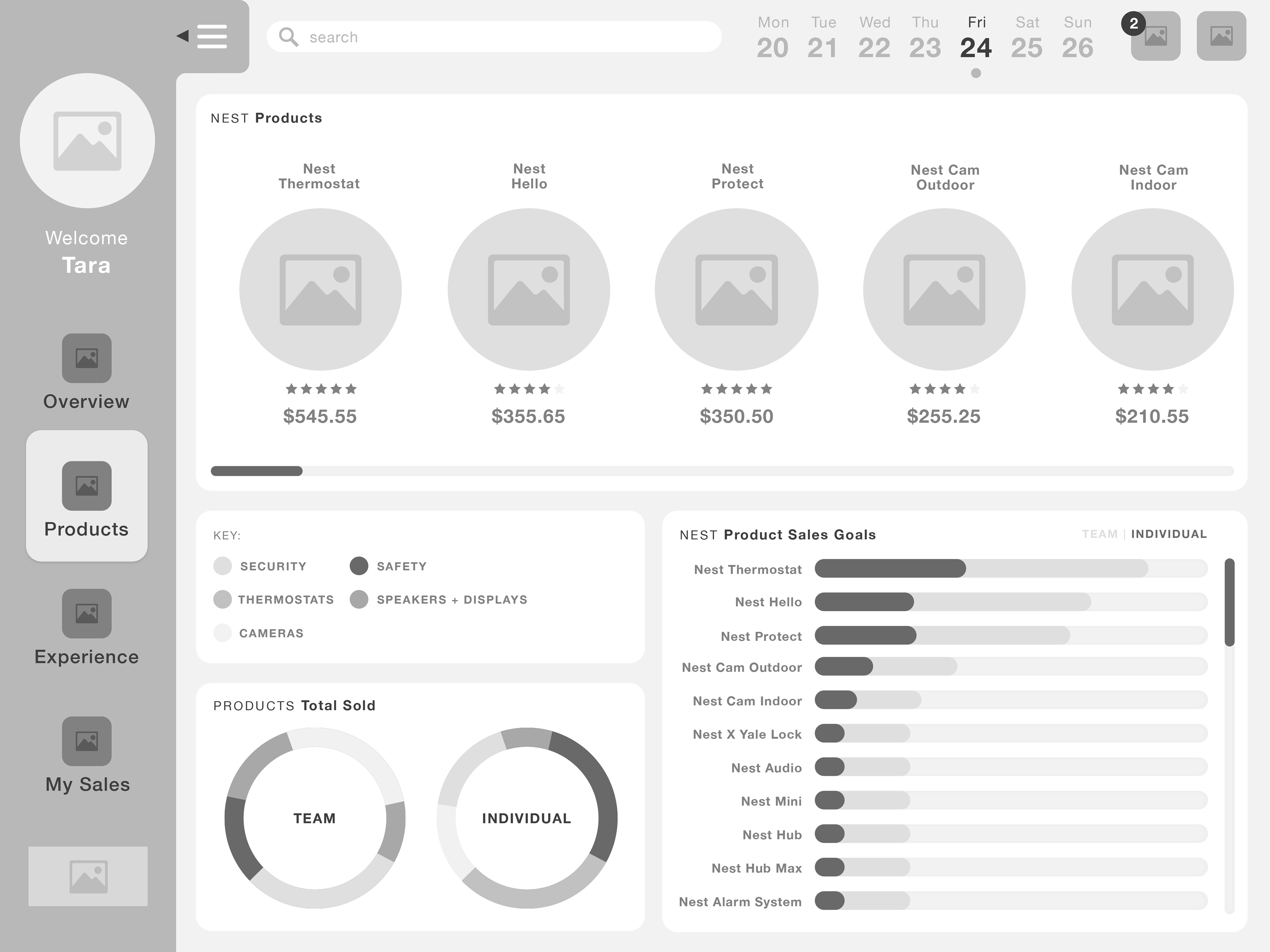The height and width of the screenshot is (952, 1270).
Task: Click the sales goals vertical scrollbar thumb
Action: (x=1229, y=602)
